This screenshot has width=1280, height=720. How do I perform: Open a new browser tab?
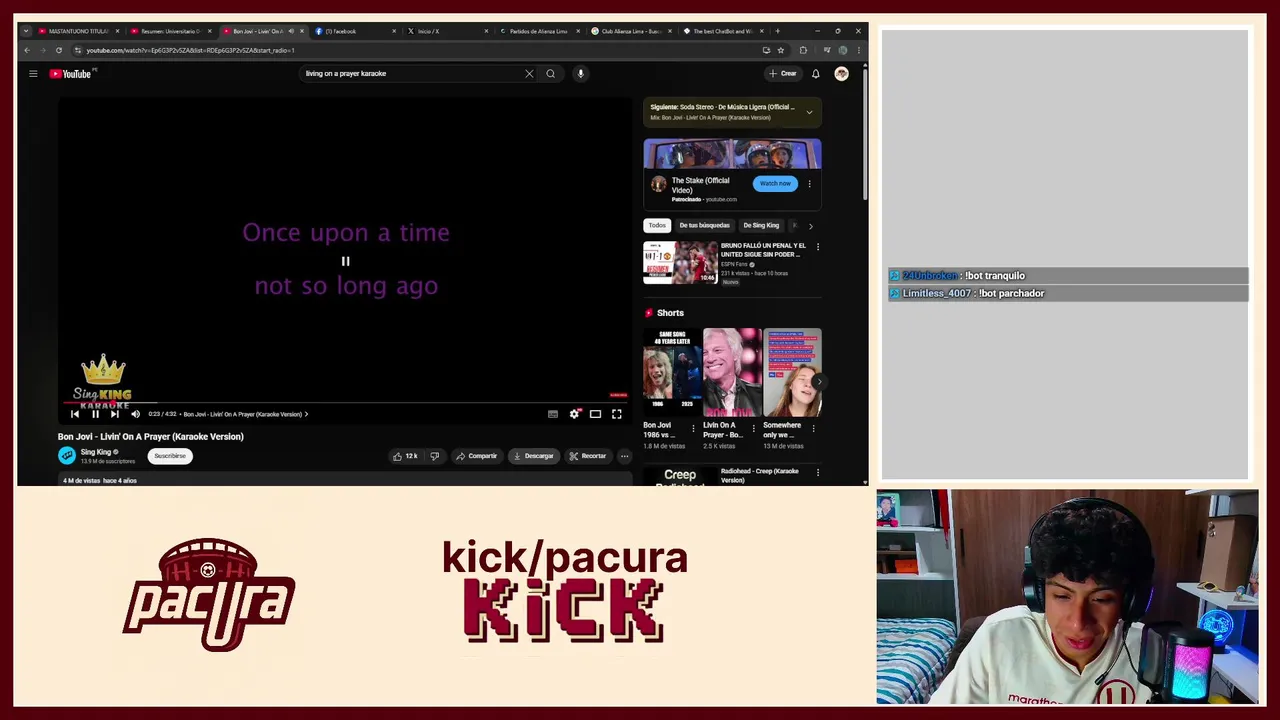coord(777,31)
